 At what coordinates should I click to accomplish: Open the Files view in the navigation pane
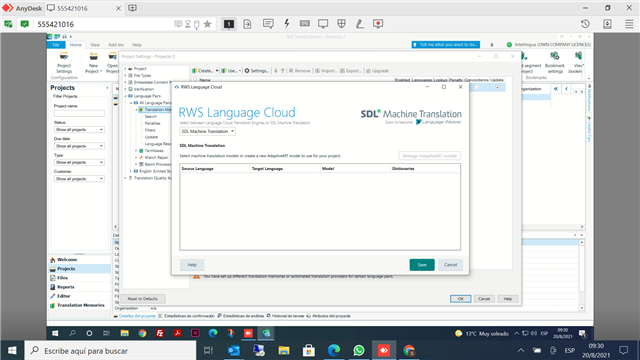click(79, 278)
